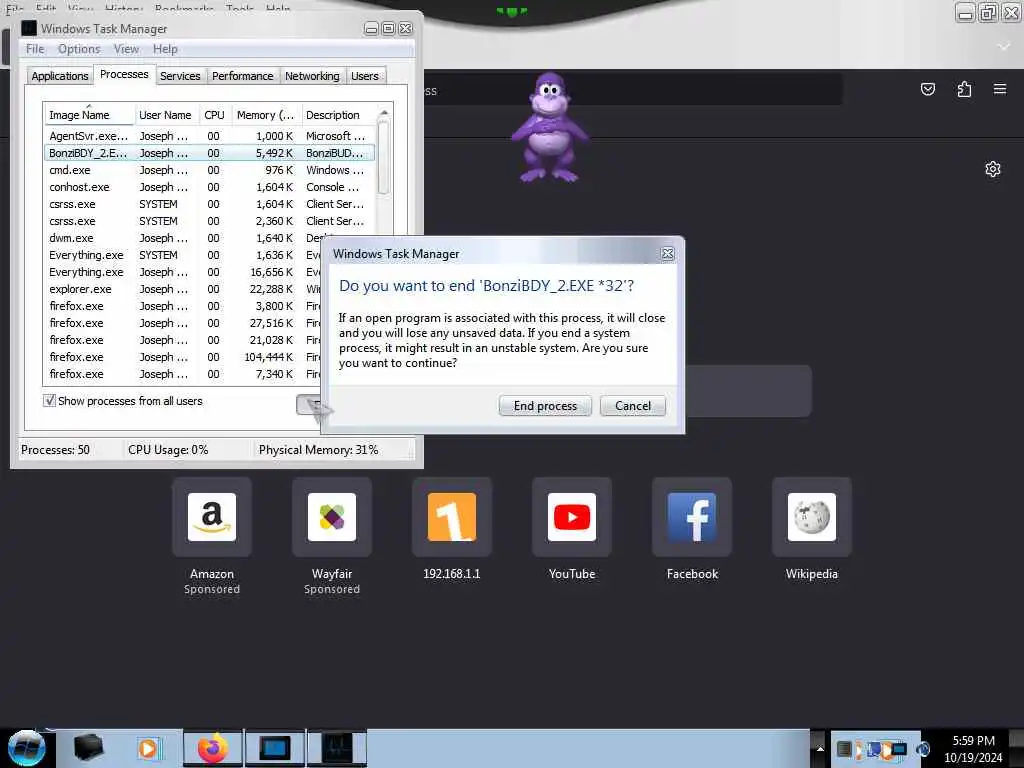Screen dimensions: 1024x768
Task: Open the Windows Start orb
Action: coord(26,748)
